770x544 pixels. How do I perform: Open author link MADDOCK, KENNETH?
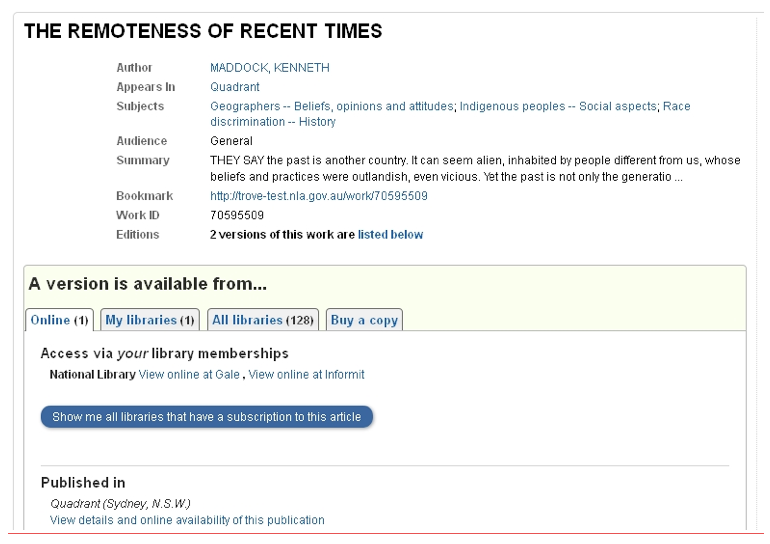click(x=269, y=68)
